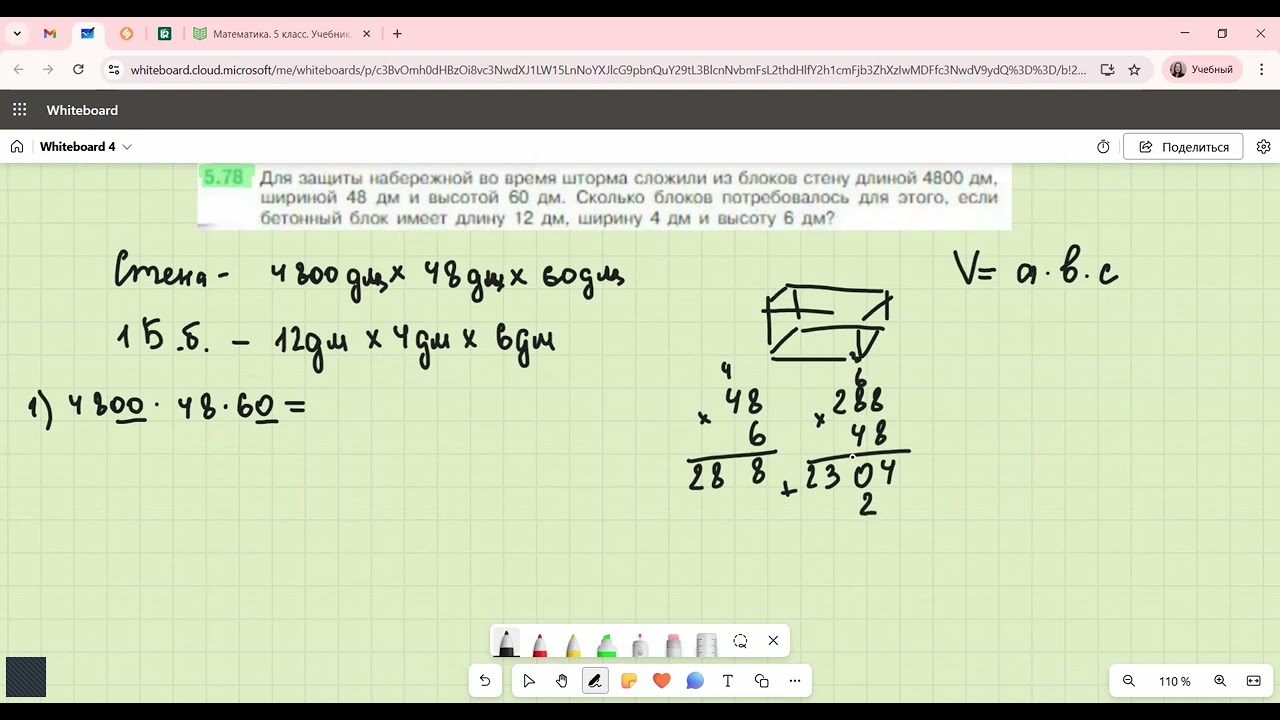Click the dark thumbnail in bottom corner
1280x720 pixels.
click(x=26, y=677)
